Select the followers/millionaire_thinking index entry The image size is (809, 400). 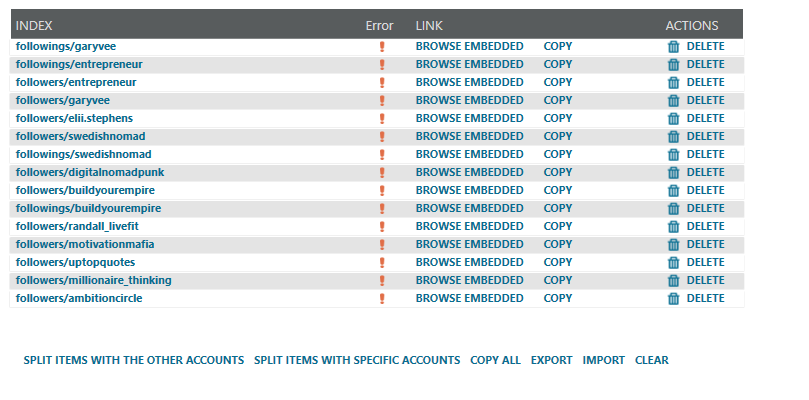pos(94,280)
